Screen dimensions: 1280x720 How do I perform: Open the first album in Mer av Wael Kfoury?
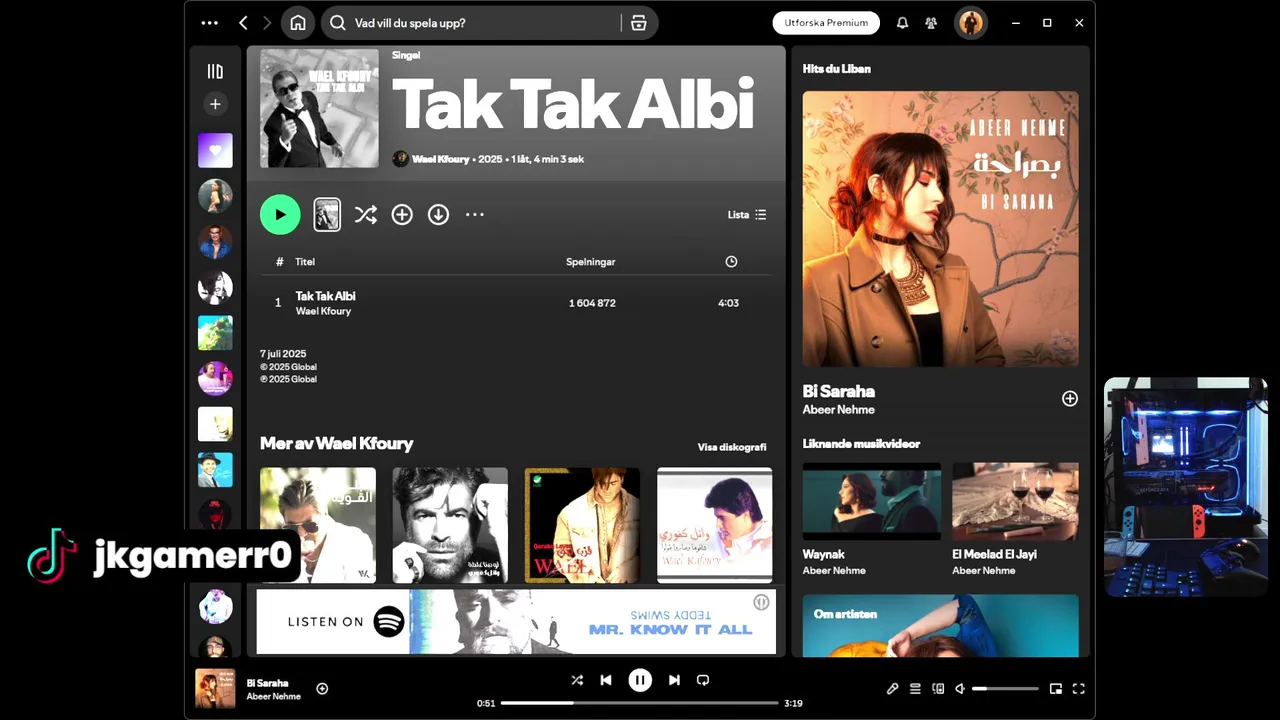(318, 525)
